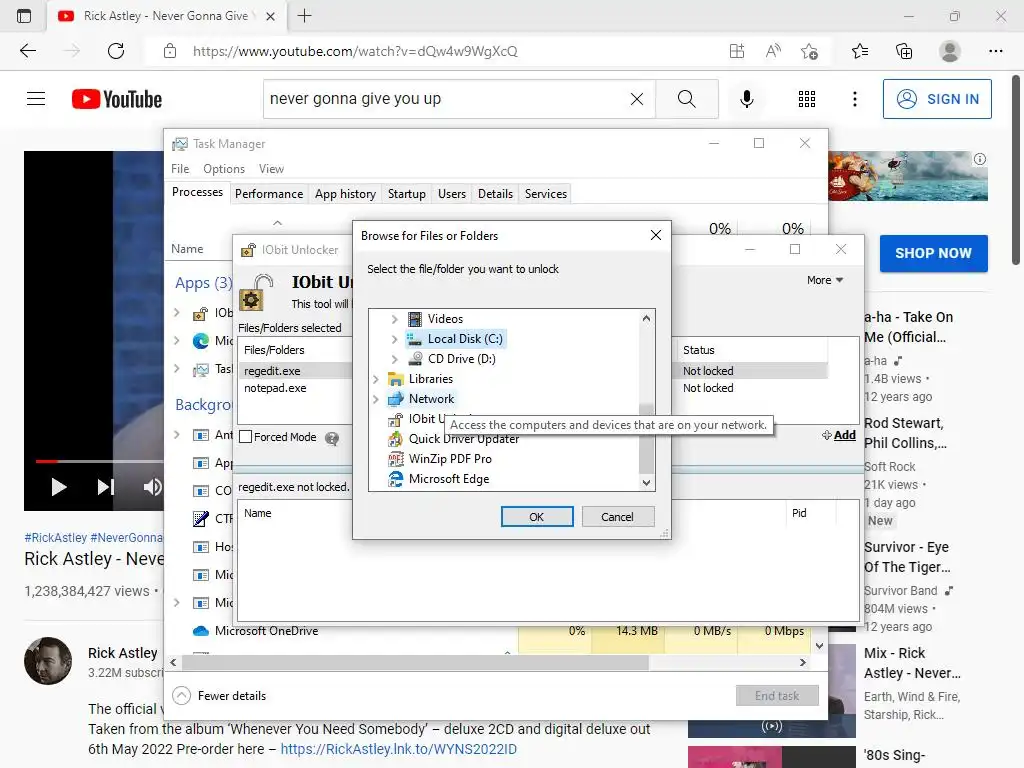
Task: Play the video
Action: click(x=59, y=487)
